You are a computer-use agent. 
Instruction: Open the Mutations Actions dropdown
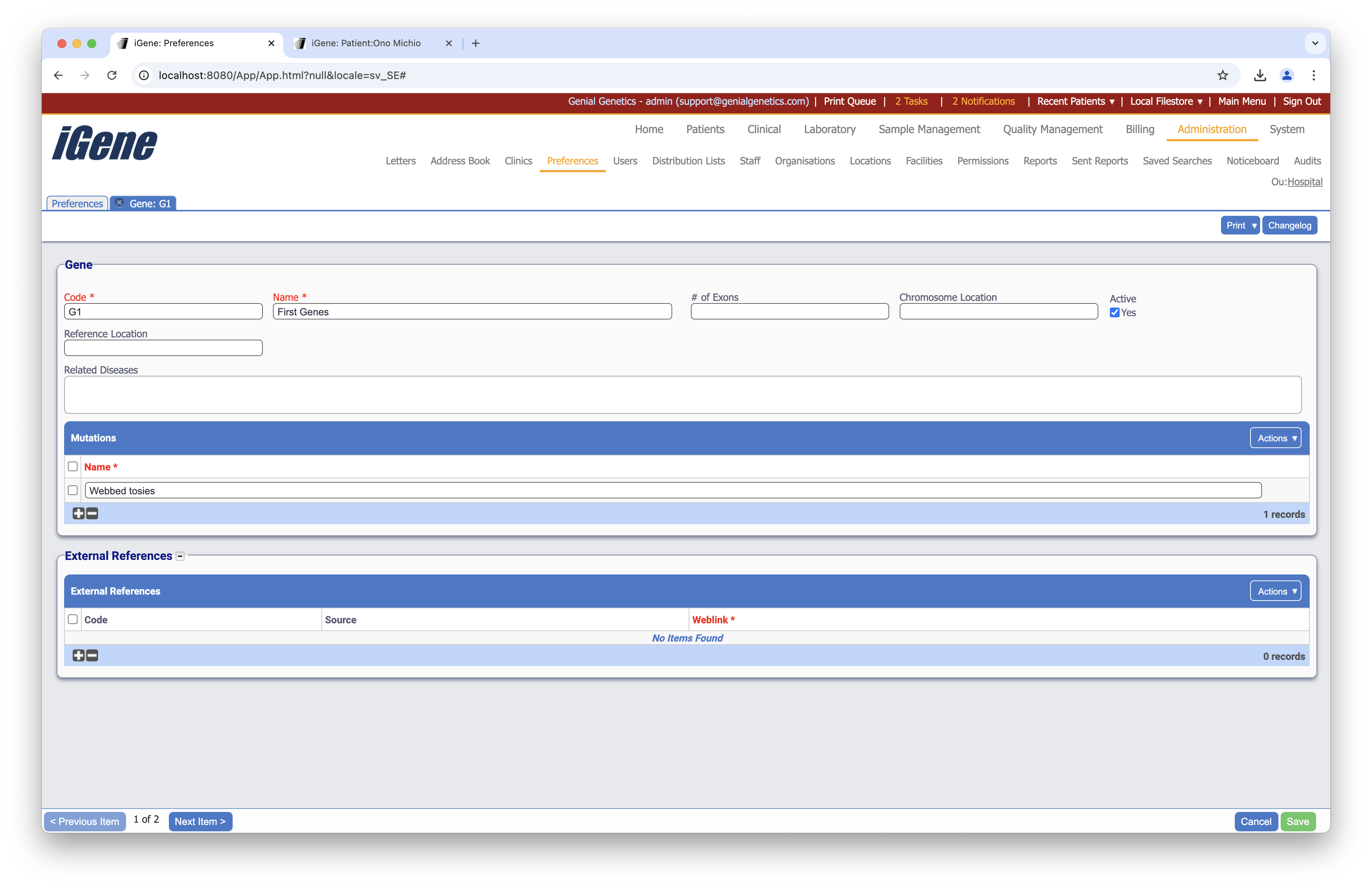tap(1275, 438)
